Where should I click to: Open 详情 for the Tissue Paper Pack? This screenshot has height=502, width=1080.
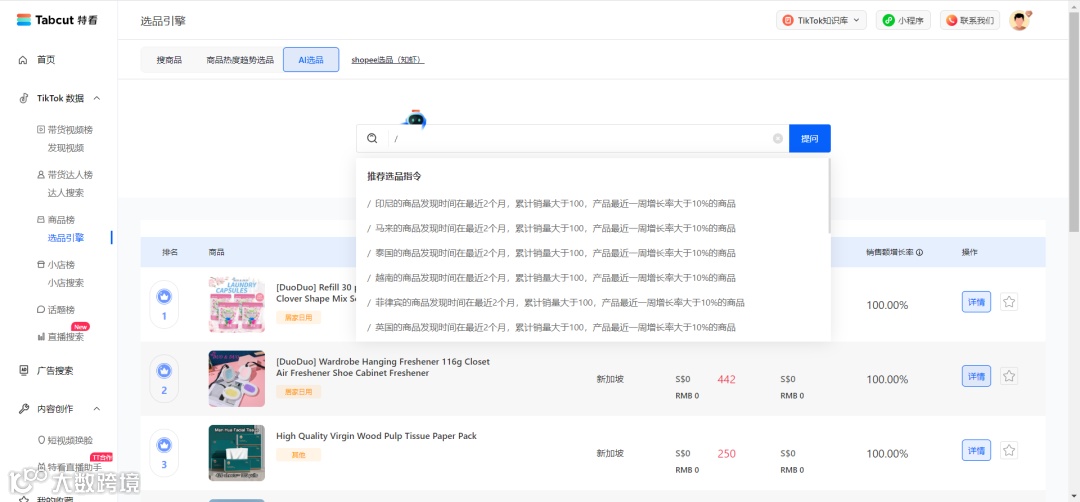[x=976, y=450]
